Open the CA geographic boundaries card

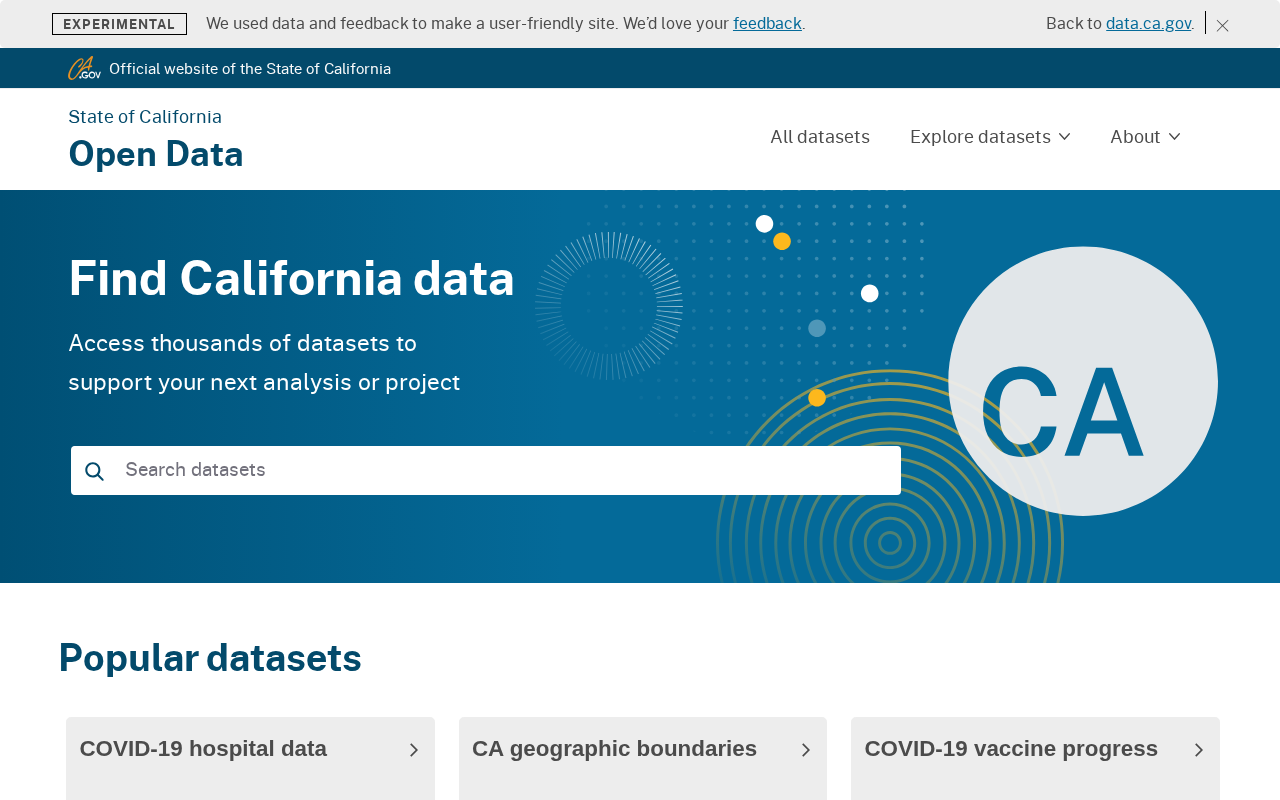coord(614,749)
